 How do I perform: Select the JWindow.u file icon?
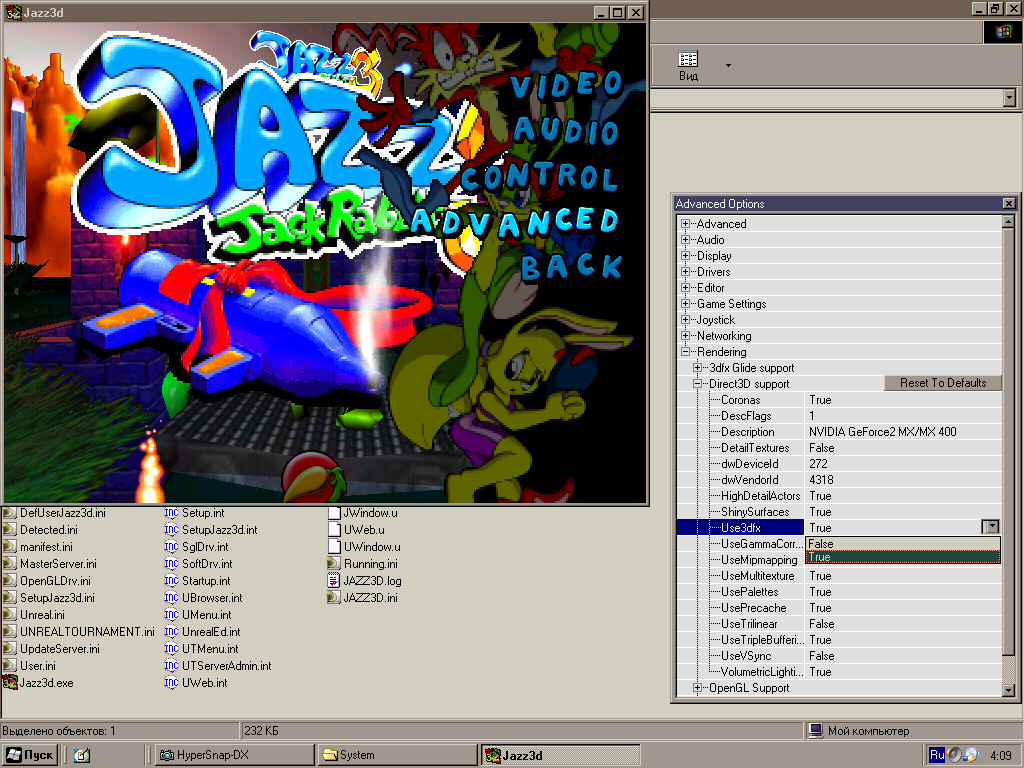(334, 513)
